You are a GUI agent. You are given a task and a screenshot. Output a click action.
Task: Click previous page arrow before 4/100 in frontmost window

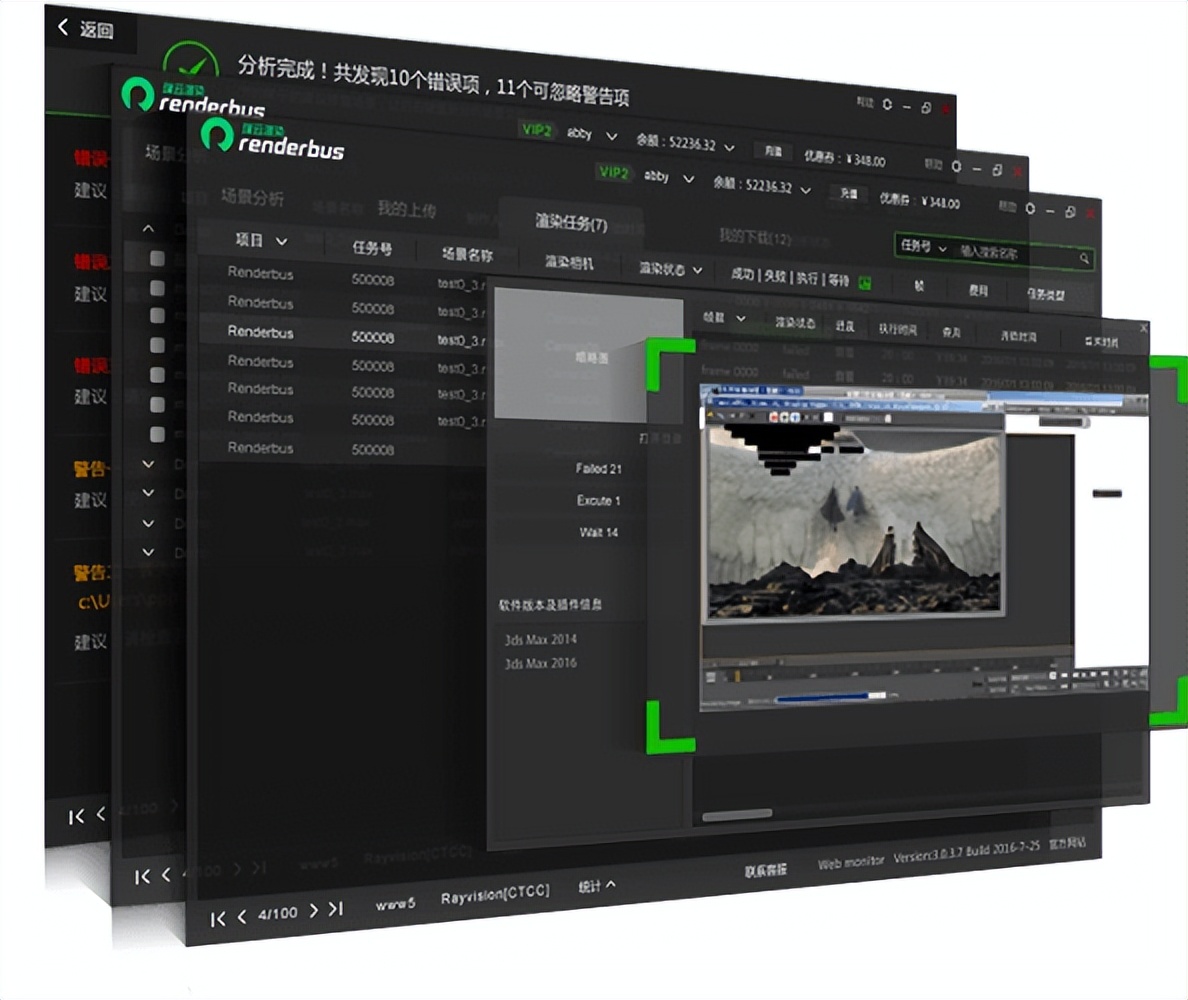(242, 916)
